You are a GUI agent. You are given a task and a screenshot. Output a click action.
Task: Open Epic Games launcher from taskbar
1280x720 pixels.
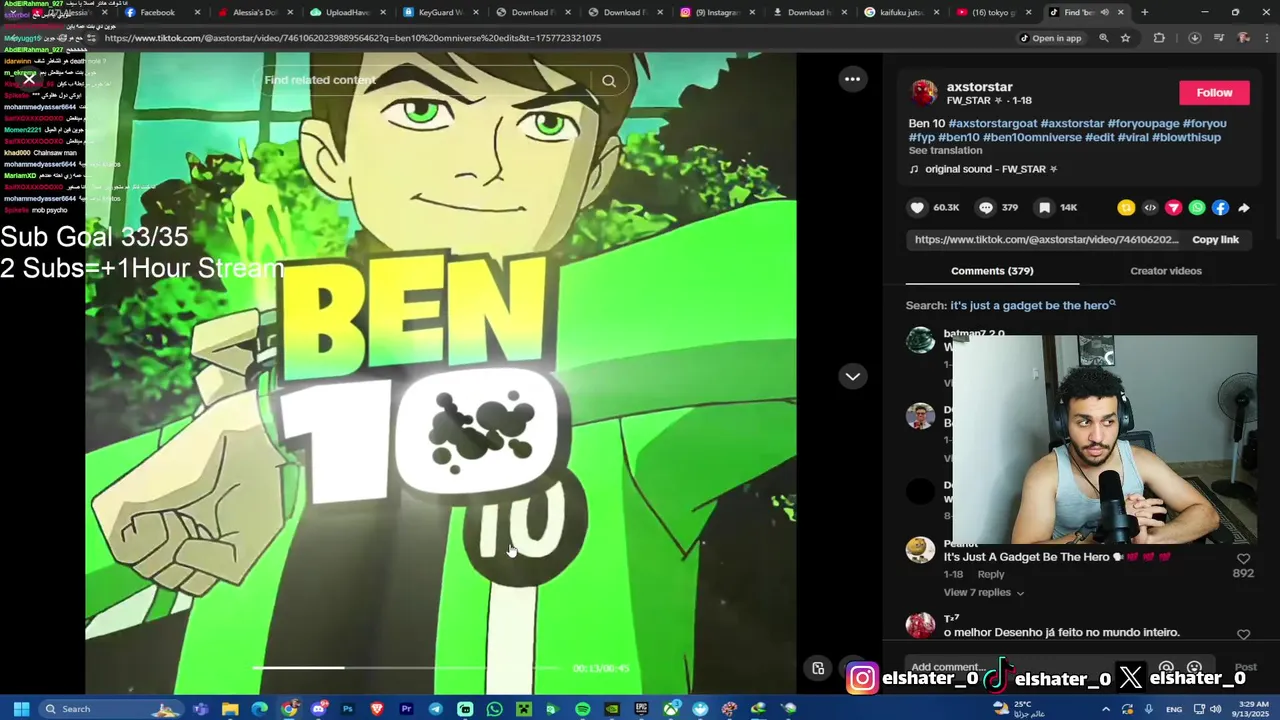click(x=641, y=709)
